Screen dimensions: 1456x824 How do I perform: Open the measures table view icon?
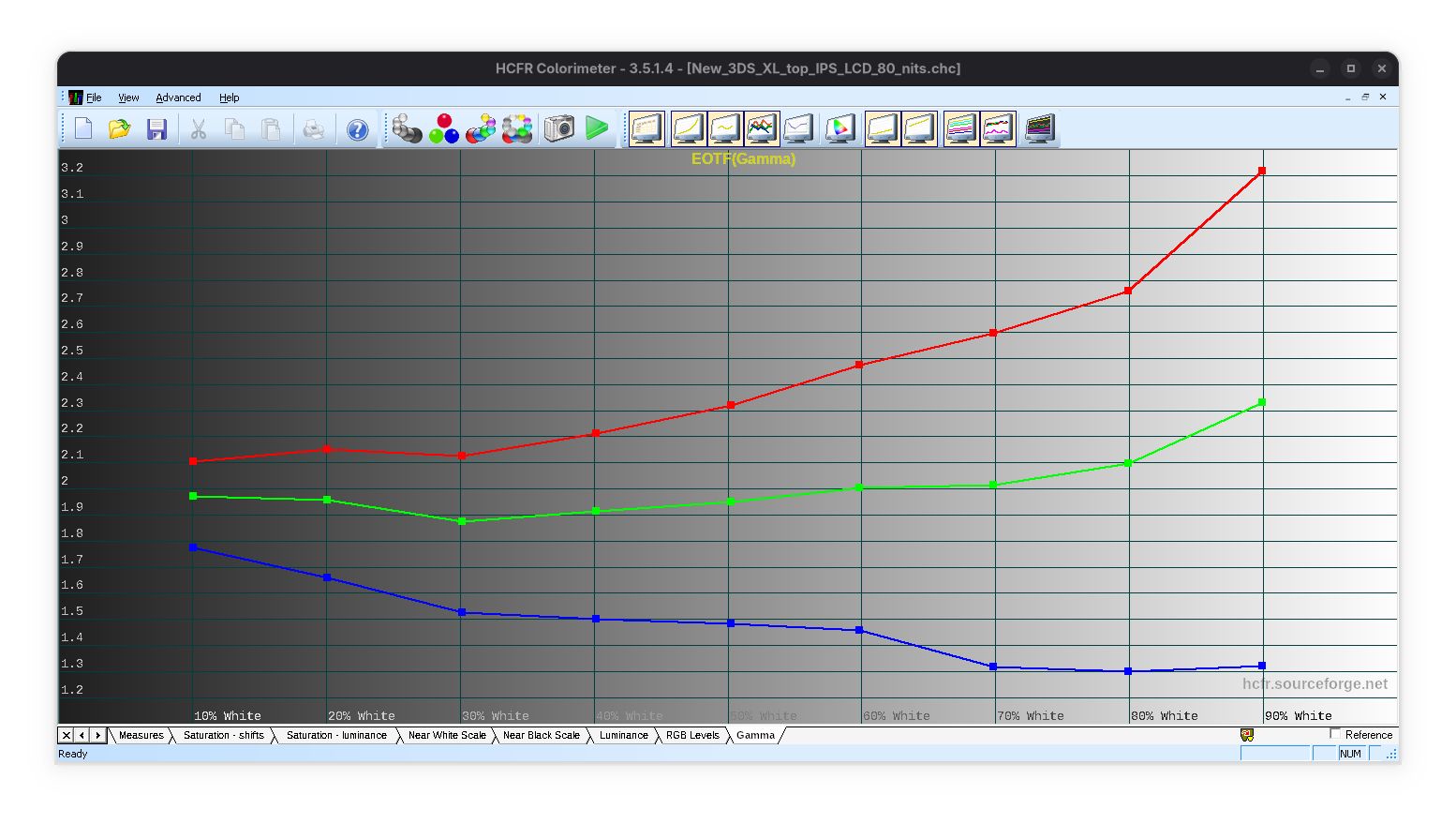tap(1039, 129)
